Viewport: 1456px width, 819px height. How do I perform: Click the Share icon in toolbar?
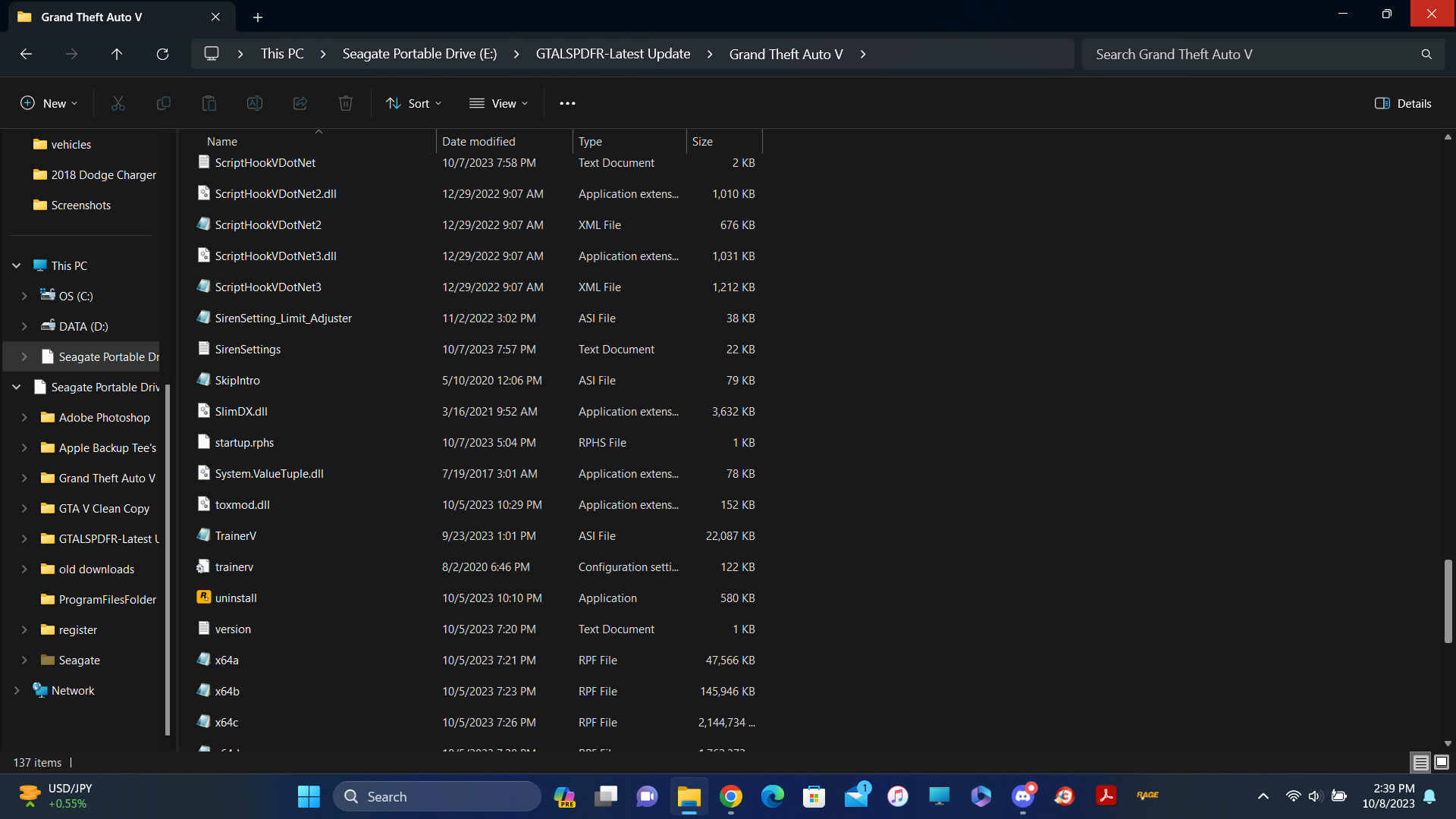(300, 103)
